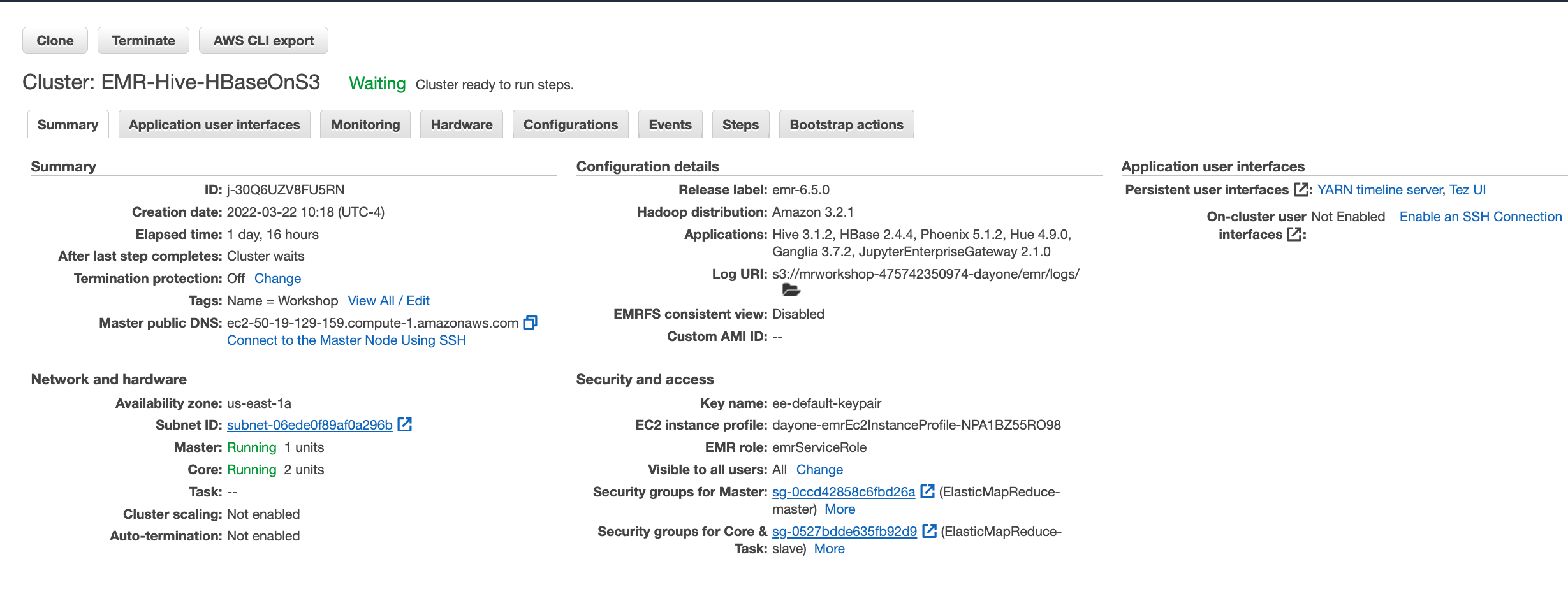Image resolution: width=1568 pixels, height=594 pixels.
Task: Click external link icon next to On-cluster user interfaces
Action: click(x=1294, y=234)
